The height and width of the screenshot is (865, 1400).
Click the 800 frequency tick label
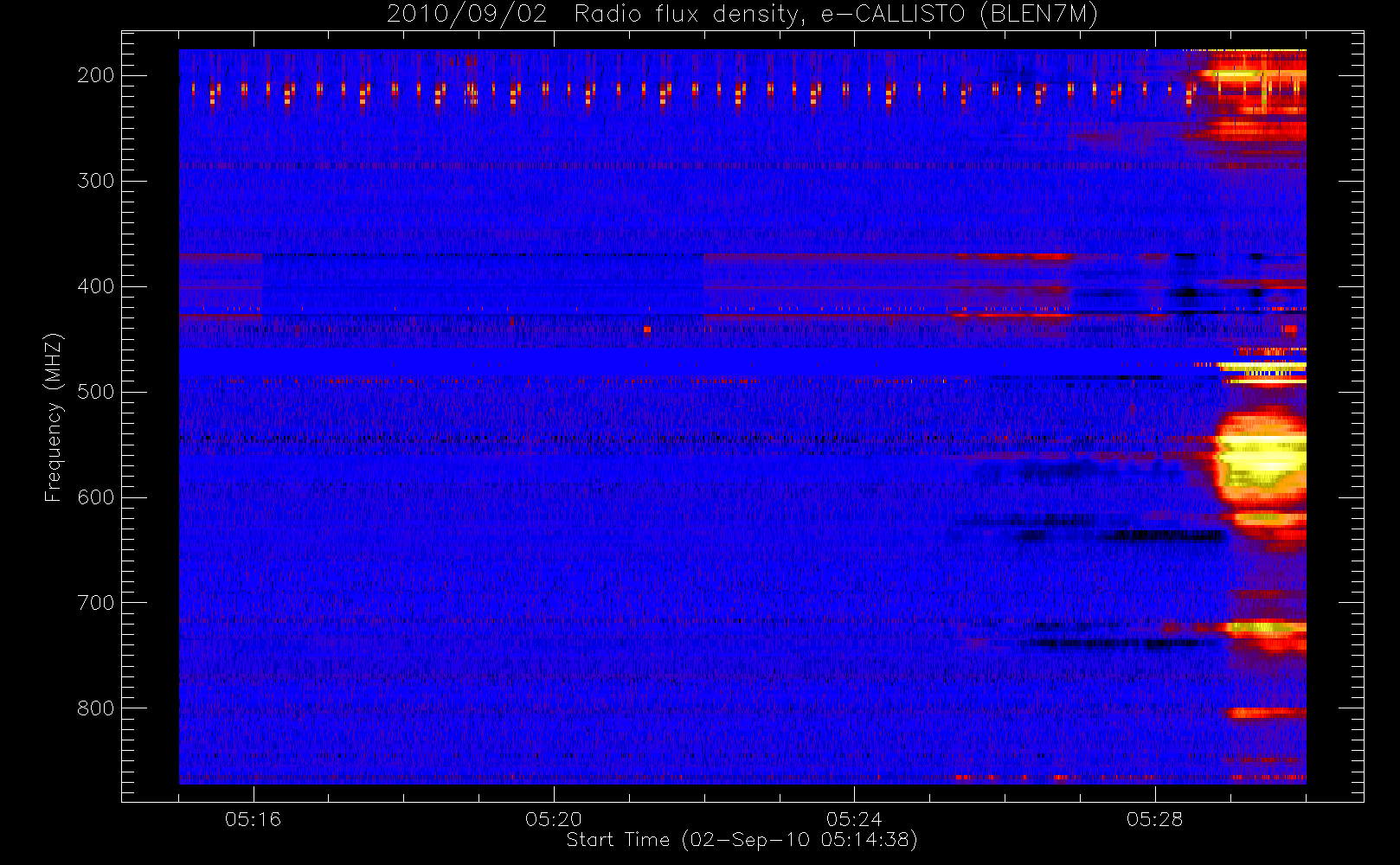tap(95, 708)
